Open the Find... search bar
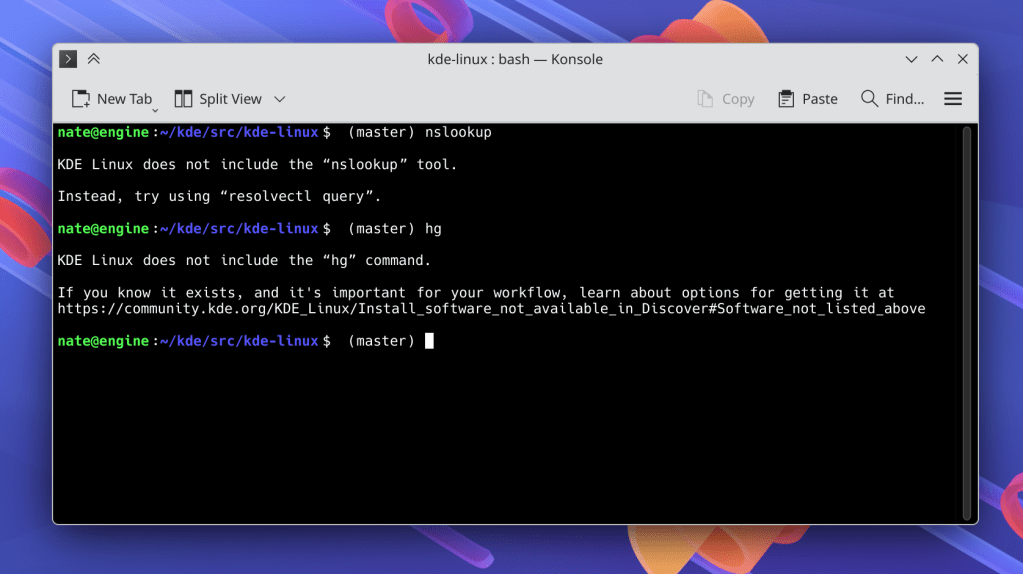The image size is (1023, 574). coord(893,98)
